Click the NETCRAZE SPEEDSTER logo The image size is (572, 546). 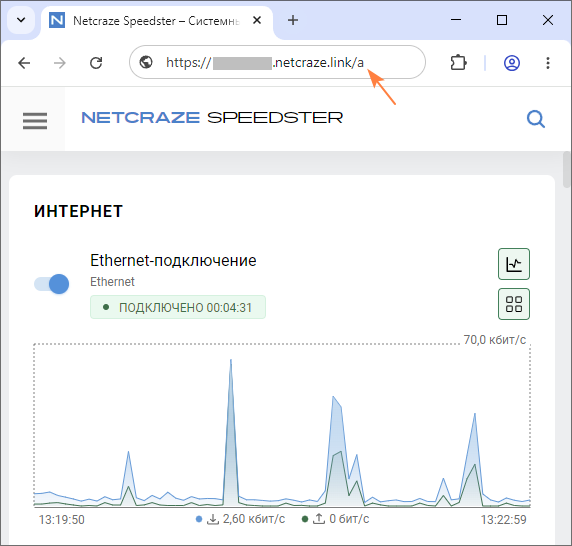tap(212, 118)
